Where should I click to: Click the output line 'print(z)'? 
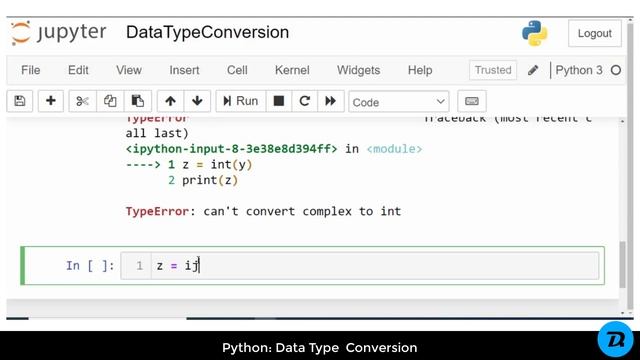pos(210,180)
